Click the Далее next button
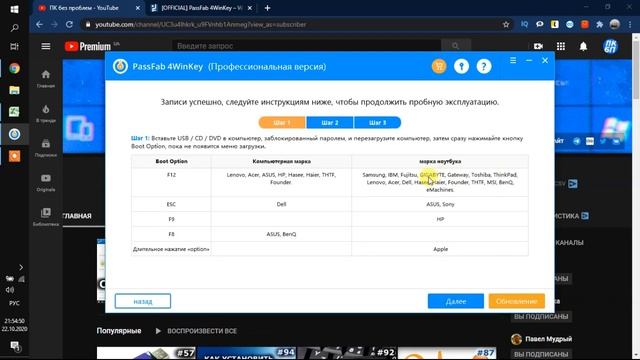Screen dimensions: 640x360 tap(456, 301)
